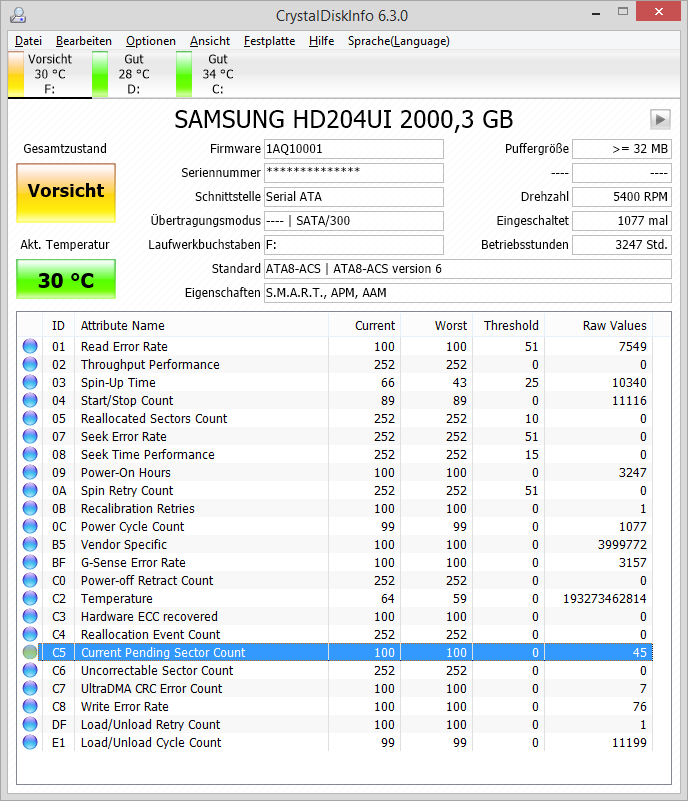
Task: Click raw value '193273462814'
Action: [x=605, y=599]
